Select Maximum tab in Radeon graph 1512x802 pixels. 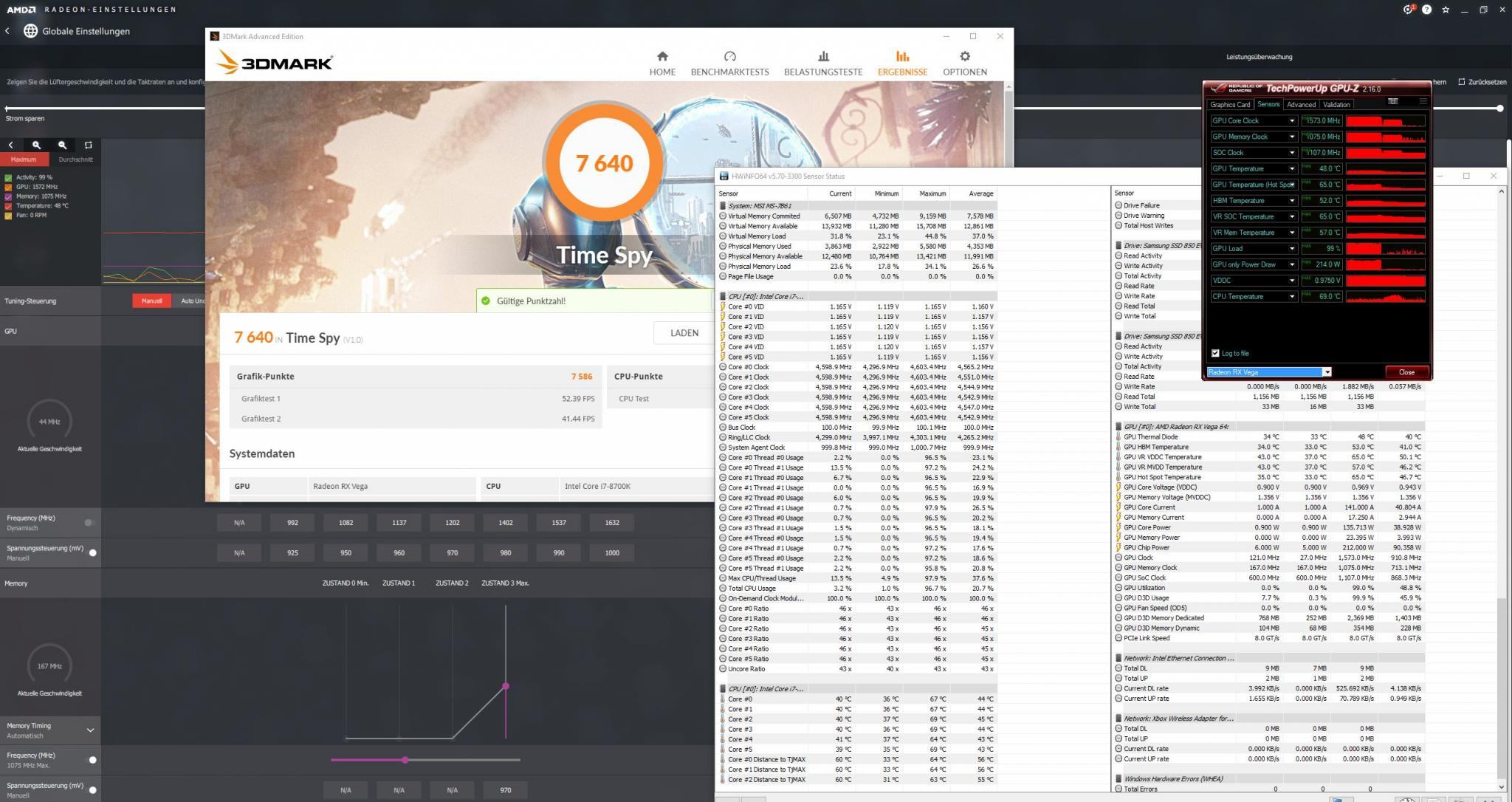coord(24,160)
